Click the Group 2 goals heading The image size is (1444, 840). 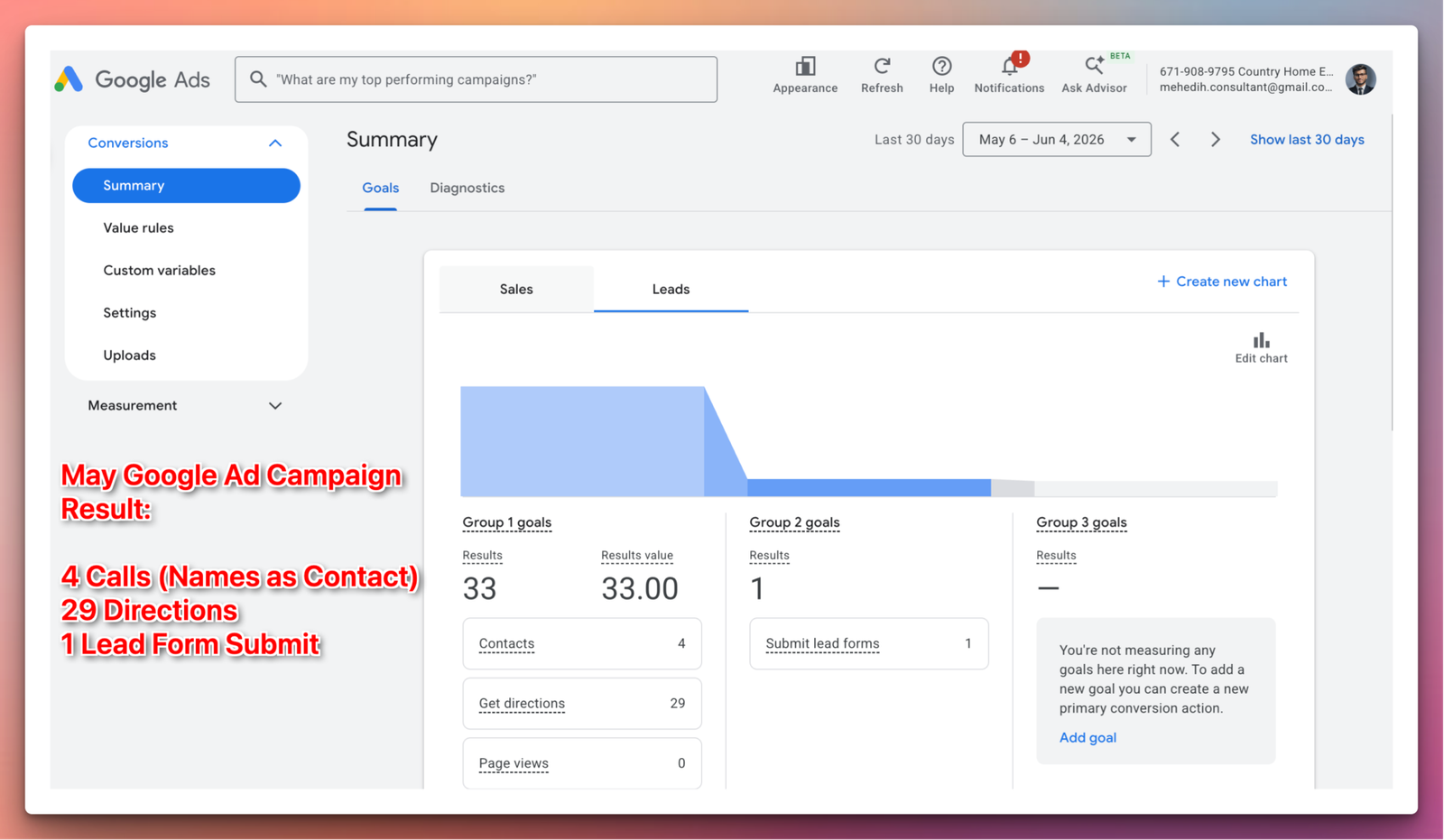point(794,522)
